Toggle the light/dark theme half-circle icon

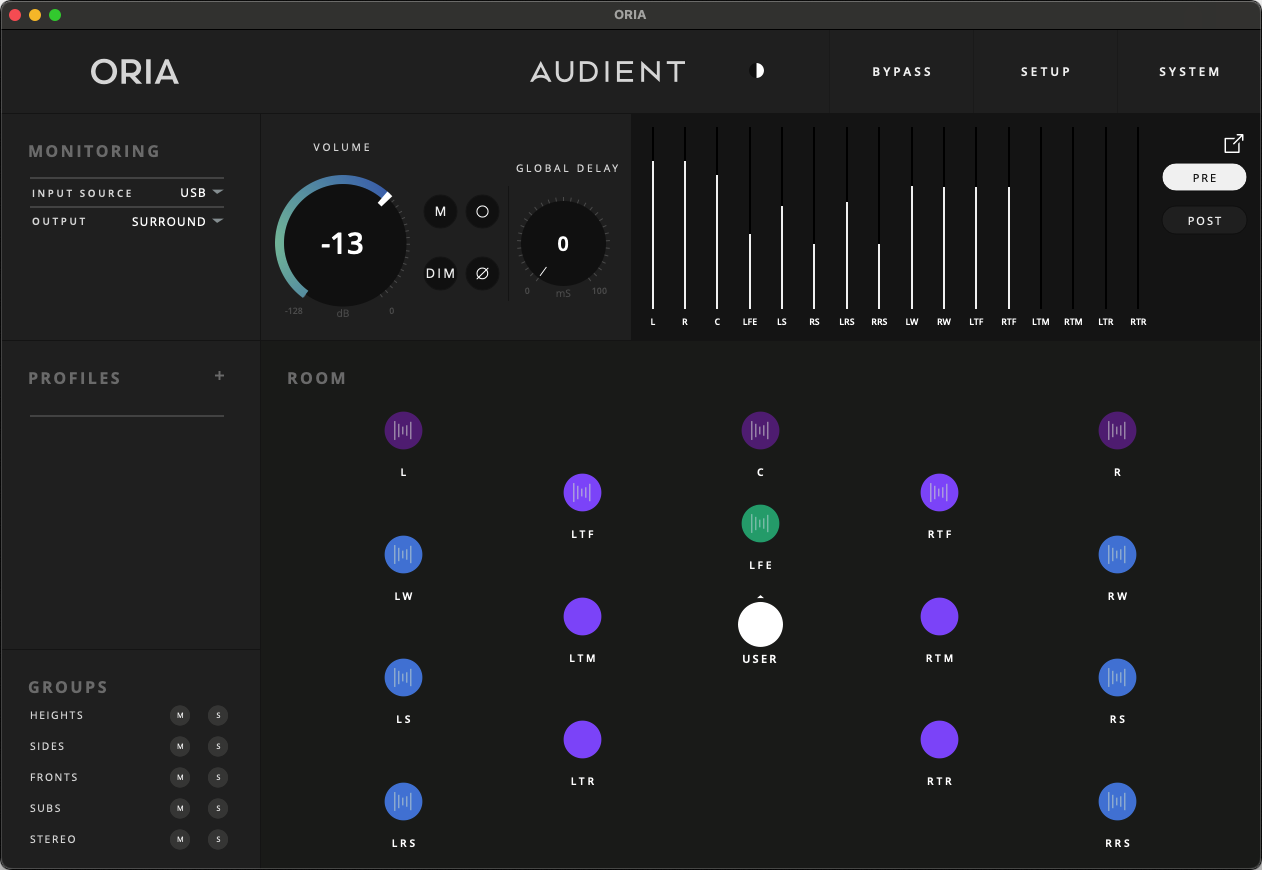point(757,71)
